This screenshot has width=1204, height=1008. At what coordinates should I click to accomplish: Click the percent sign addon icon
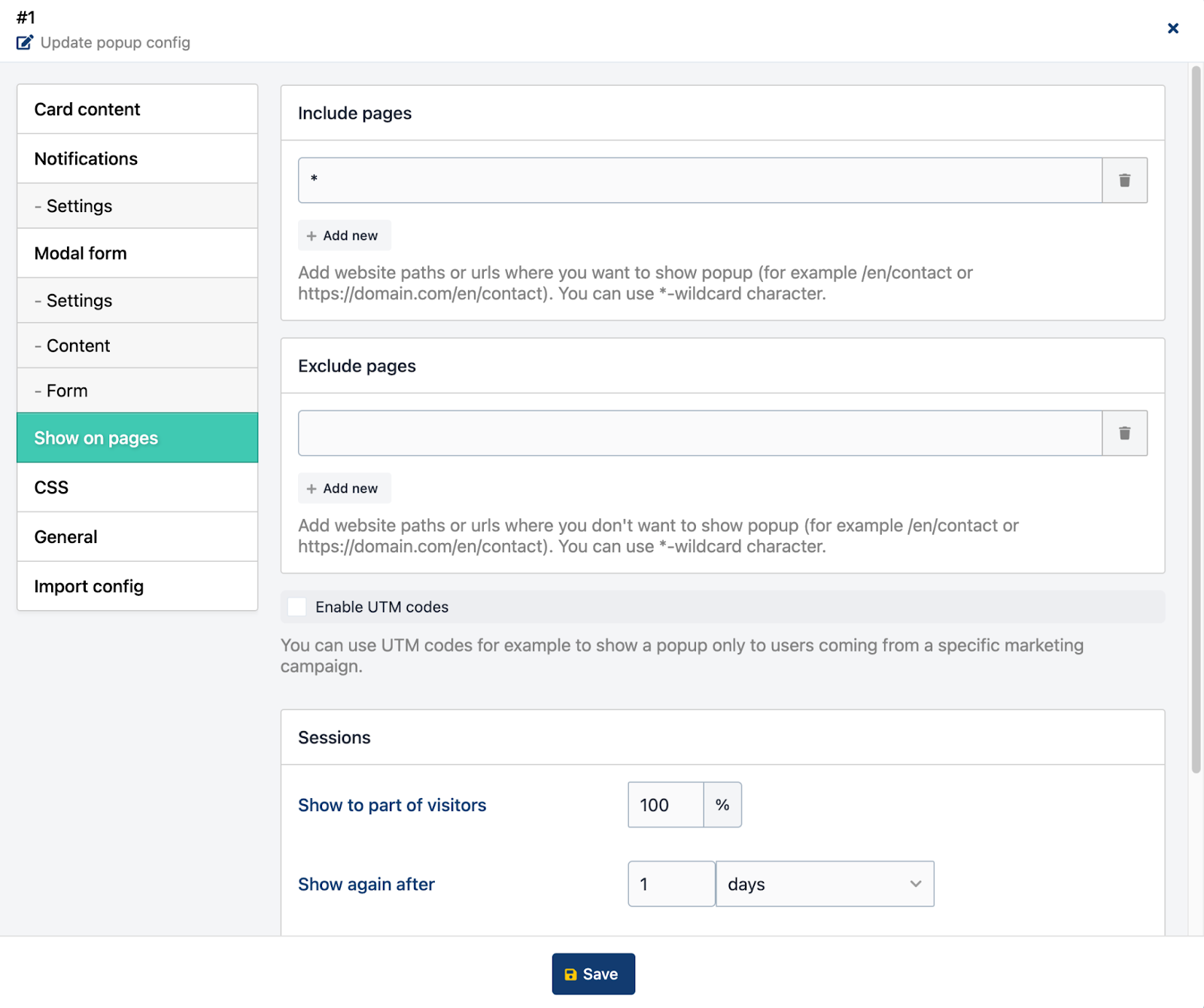722,805
